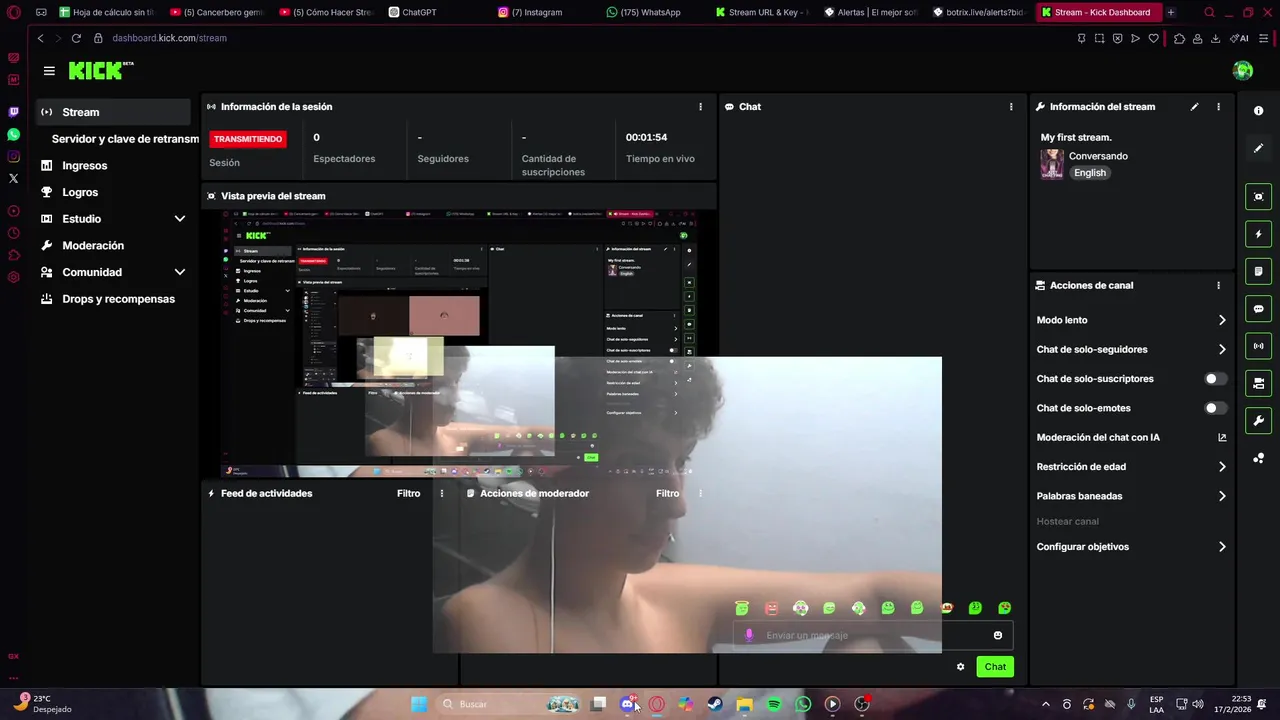Open Palabras baneadas options
The width and height of the screenshot is (1280, 720).
(1131, 496)
